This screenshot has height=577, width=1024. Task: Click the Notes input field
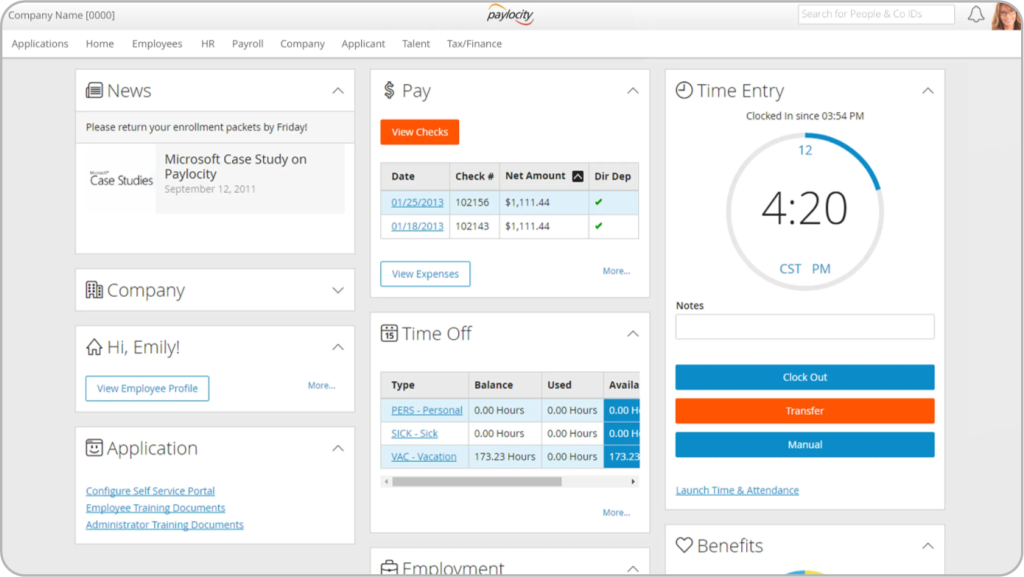click(x=804, y=327)
